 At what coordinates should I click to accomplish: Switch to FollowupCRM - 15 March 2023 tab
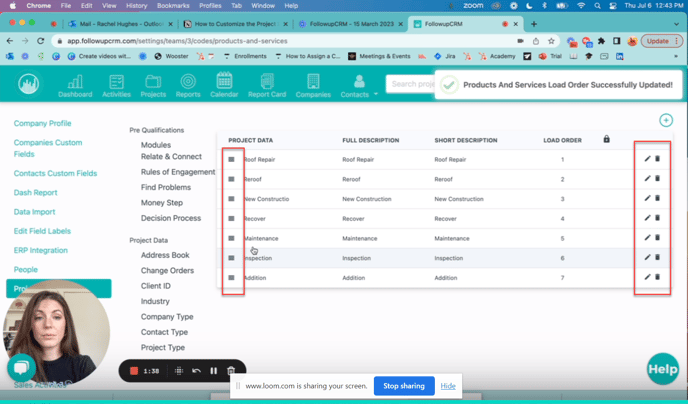[x=351, y=24]
